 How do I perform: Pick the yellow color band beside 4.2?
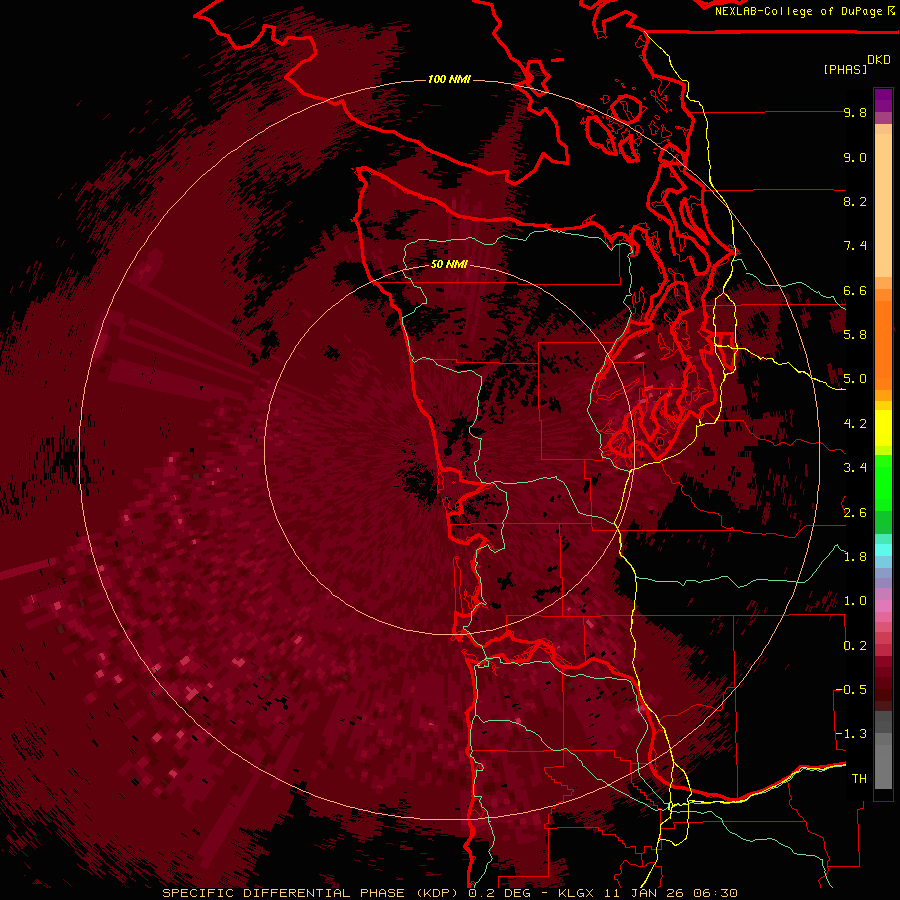883,428
